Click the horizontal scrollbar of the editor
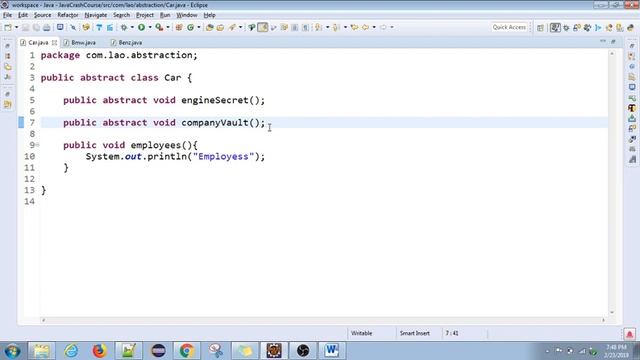Image resolution: width=640 pixels, height=360 pixels. point(323,320)
